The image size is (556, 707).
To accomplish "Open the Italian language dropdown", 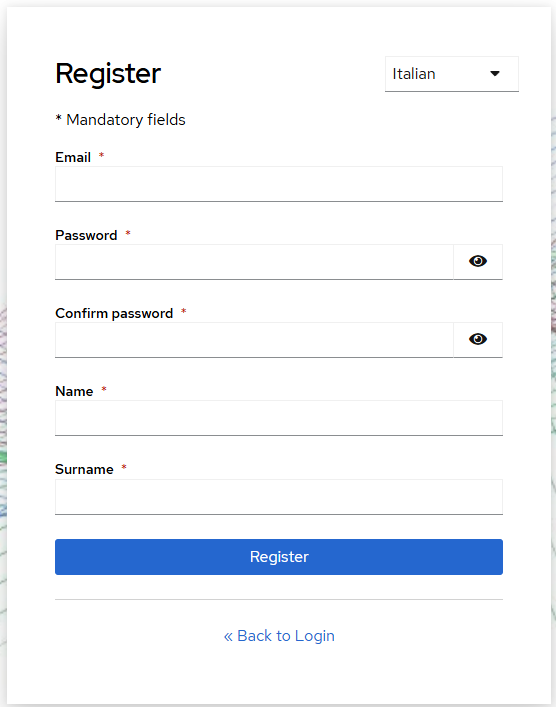I will pos(451,74).
